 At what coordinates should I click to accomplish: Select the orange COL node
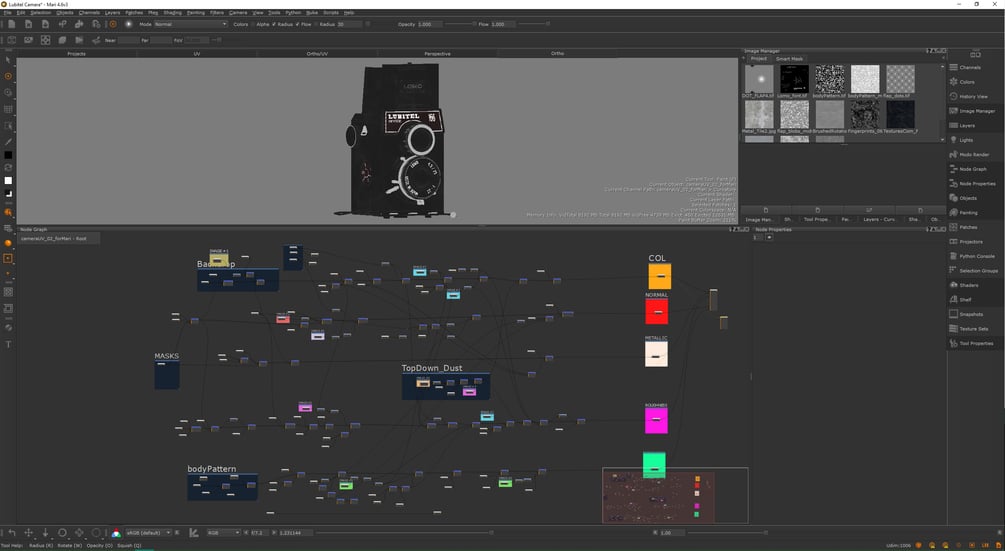tap(660, 276)
